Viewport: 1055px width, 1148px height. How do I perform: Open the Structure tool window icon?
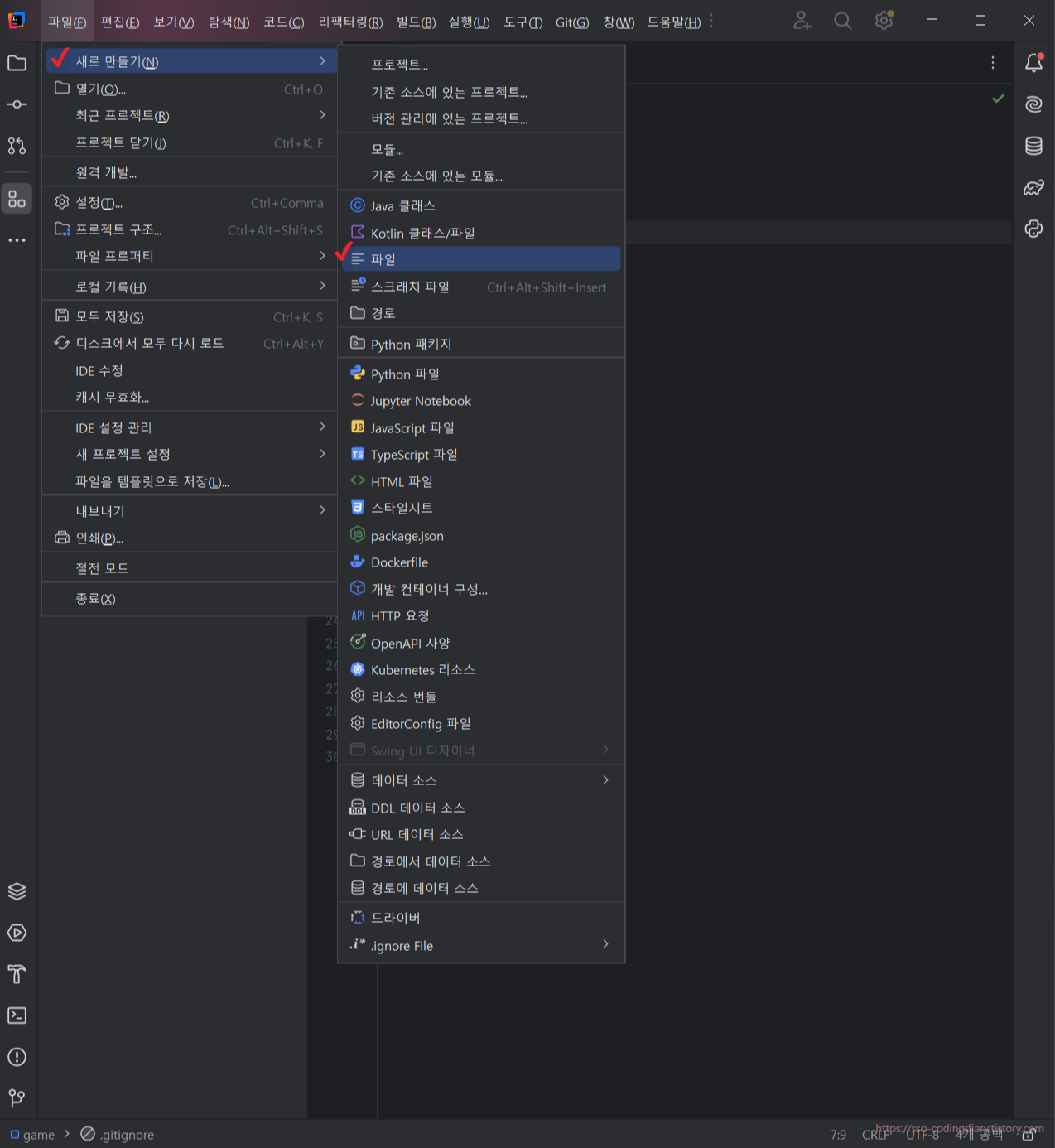17,199
